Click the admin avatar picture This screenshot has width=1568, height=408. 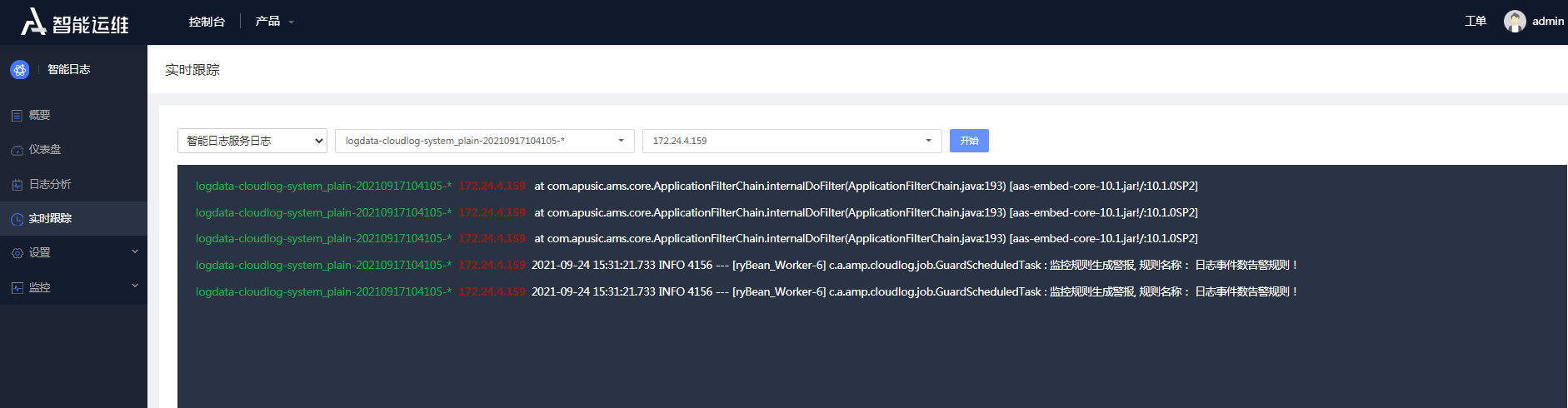click(1515, 22)
